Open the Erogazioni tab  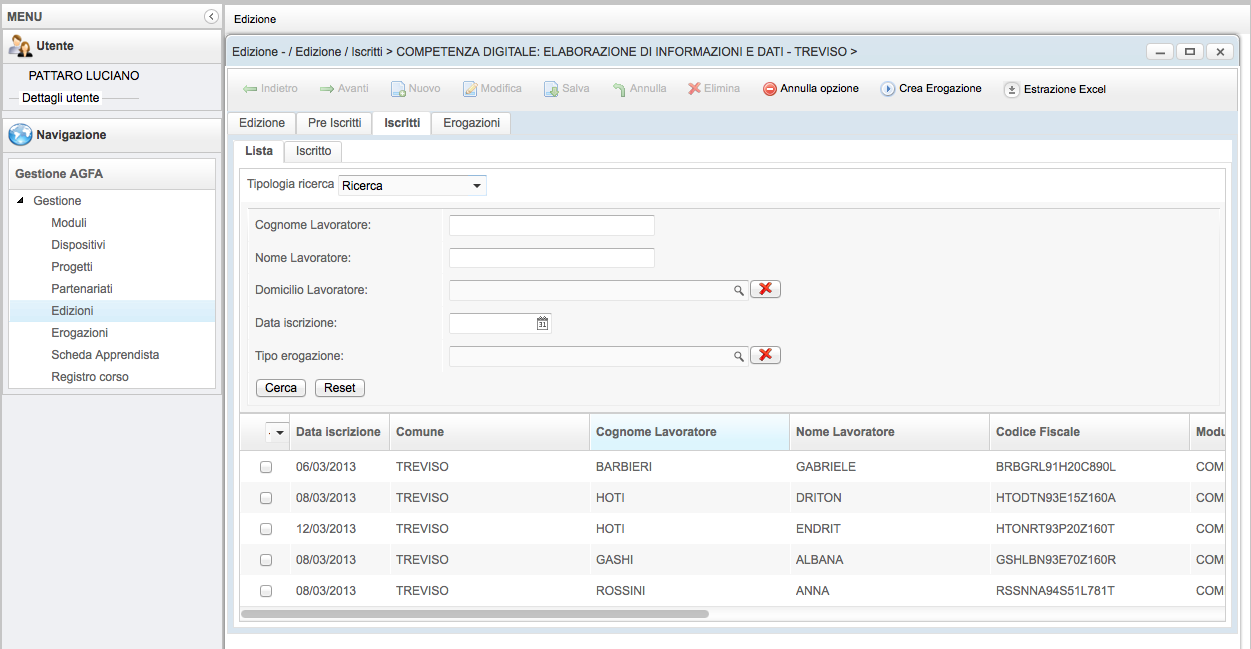tap(471, 123)
